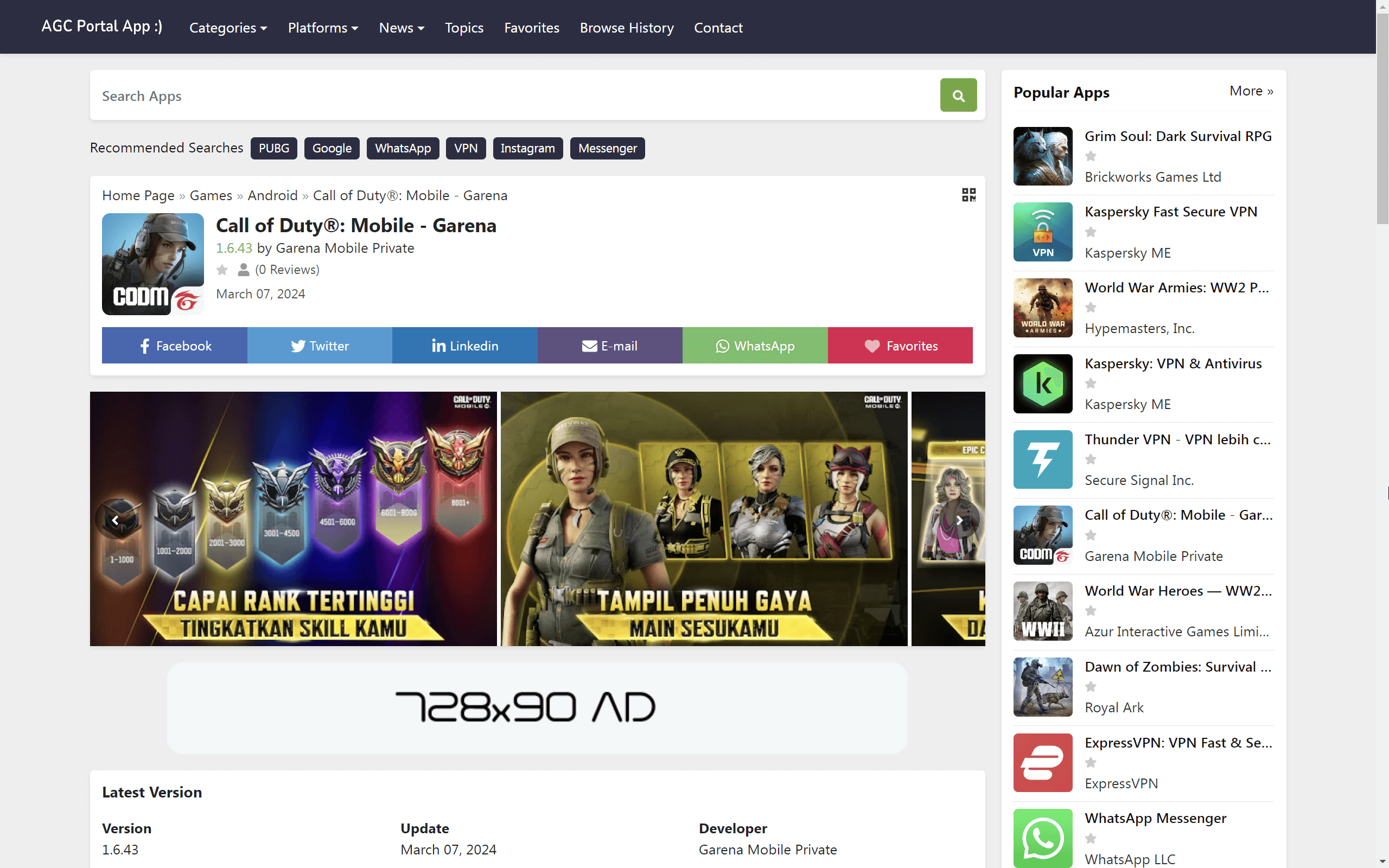Share the app via E-mail
Screen dimensions: 1389x868
tap(610, 346)
